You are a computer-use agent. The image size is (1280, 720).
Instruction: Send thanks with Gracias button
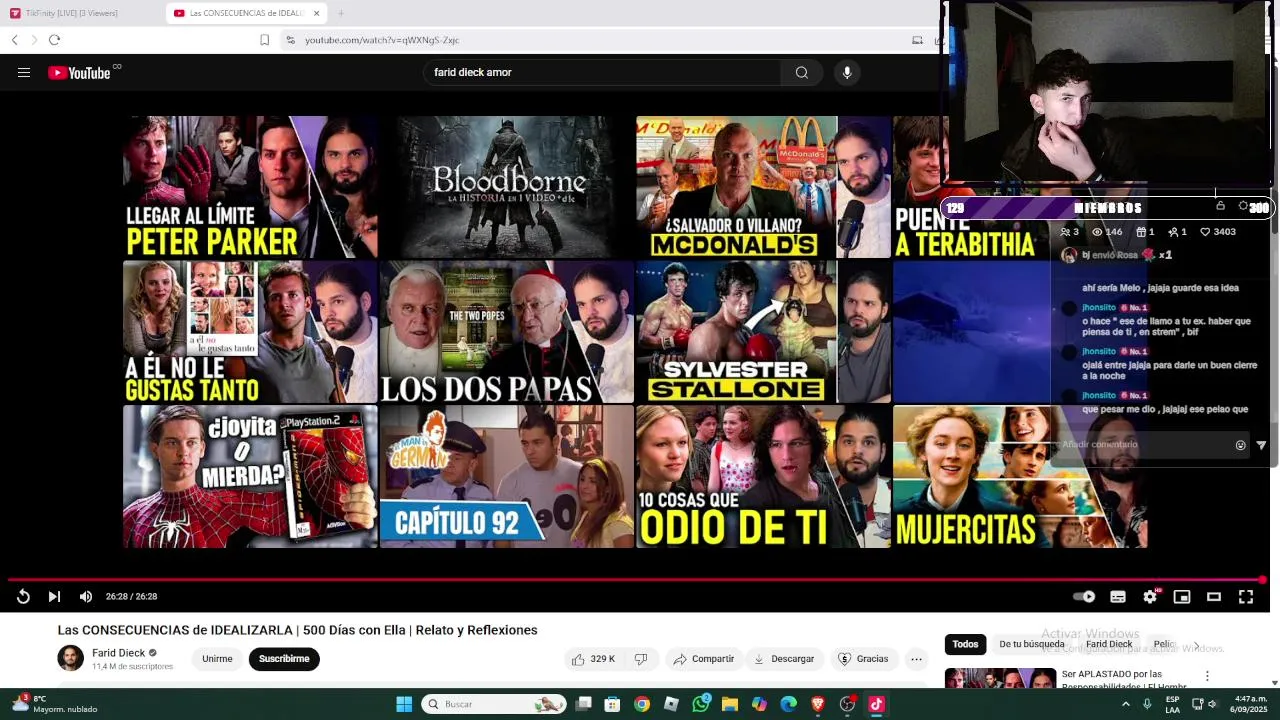click(x=863, y=659)
